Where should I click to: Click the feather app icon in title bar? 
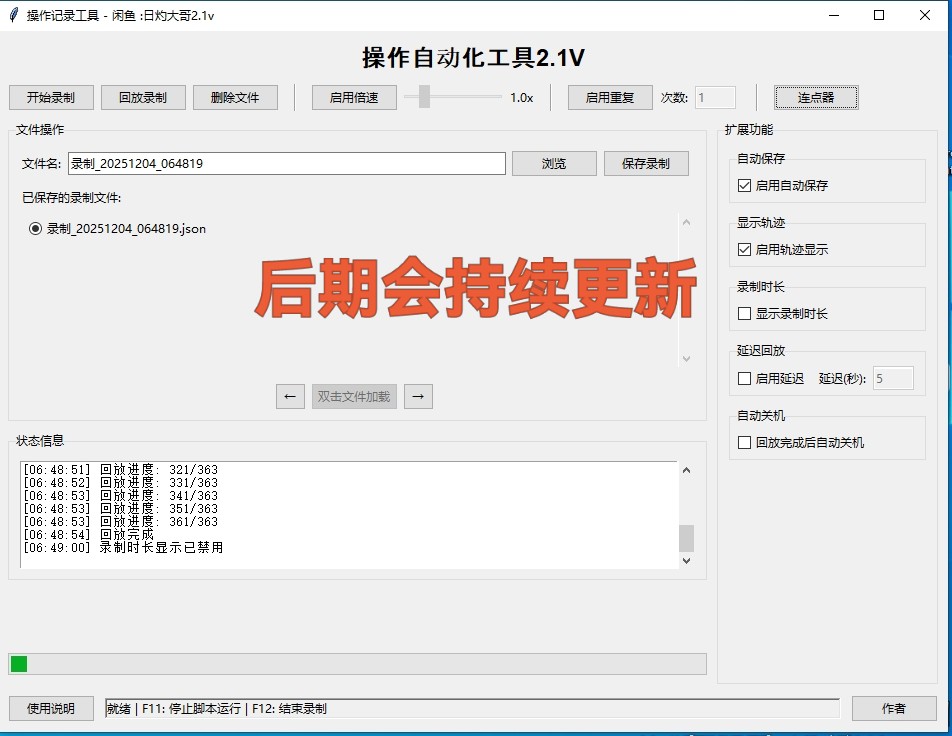(x=13, y=15)
